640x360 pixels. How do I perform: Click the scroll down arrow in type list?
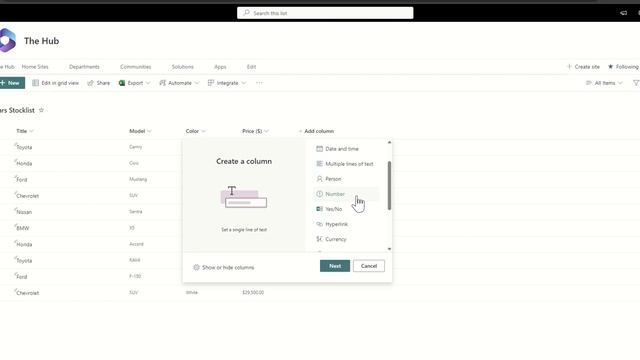coord(389,249)
